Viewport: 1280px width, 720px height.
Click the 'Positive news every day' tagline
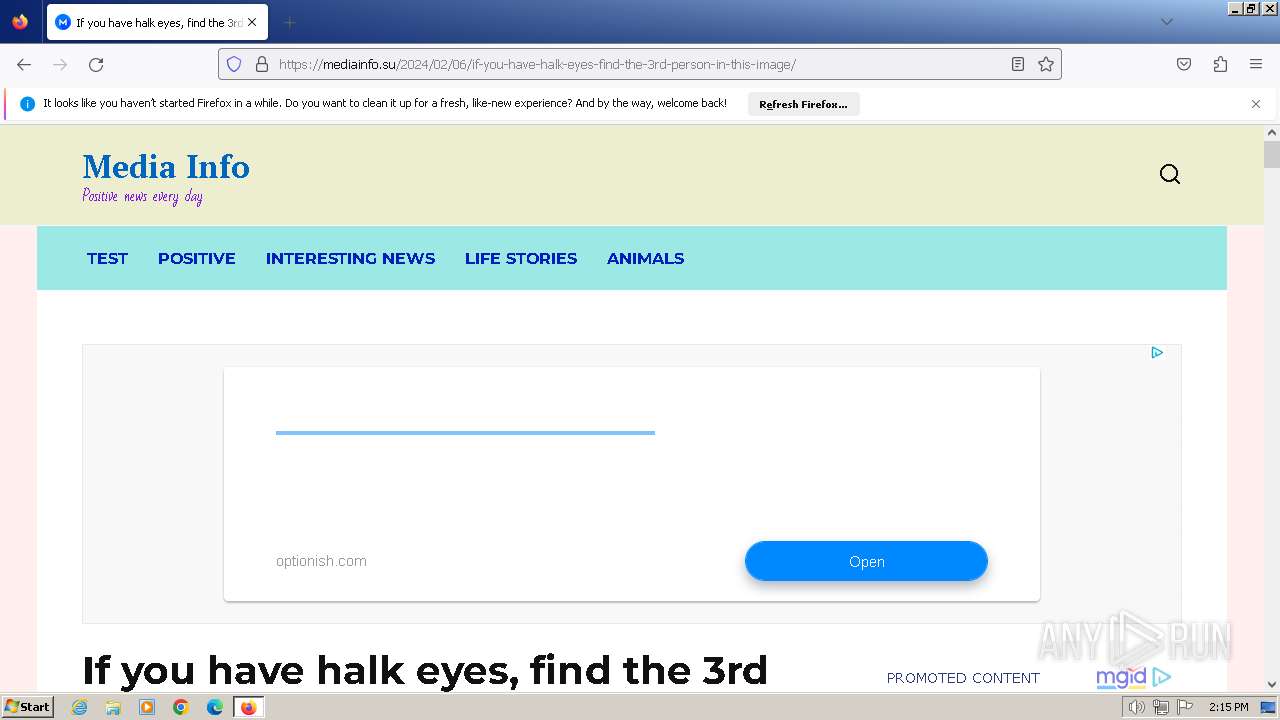pos(142,196)
